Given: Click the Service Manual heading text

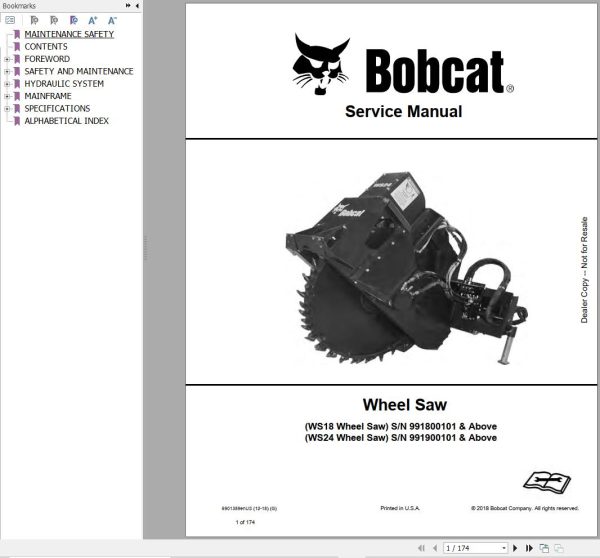Looking at the screenshot, I should pos(403,111).
